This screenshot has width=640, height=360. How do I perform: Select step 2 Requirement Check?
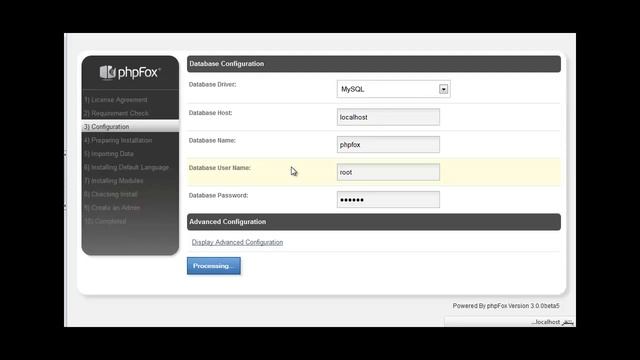(x=116, y=113)
